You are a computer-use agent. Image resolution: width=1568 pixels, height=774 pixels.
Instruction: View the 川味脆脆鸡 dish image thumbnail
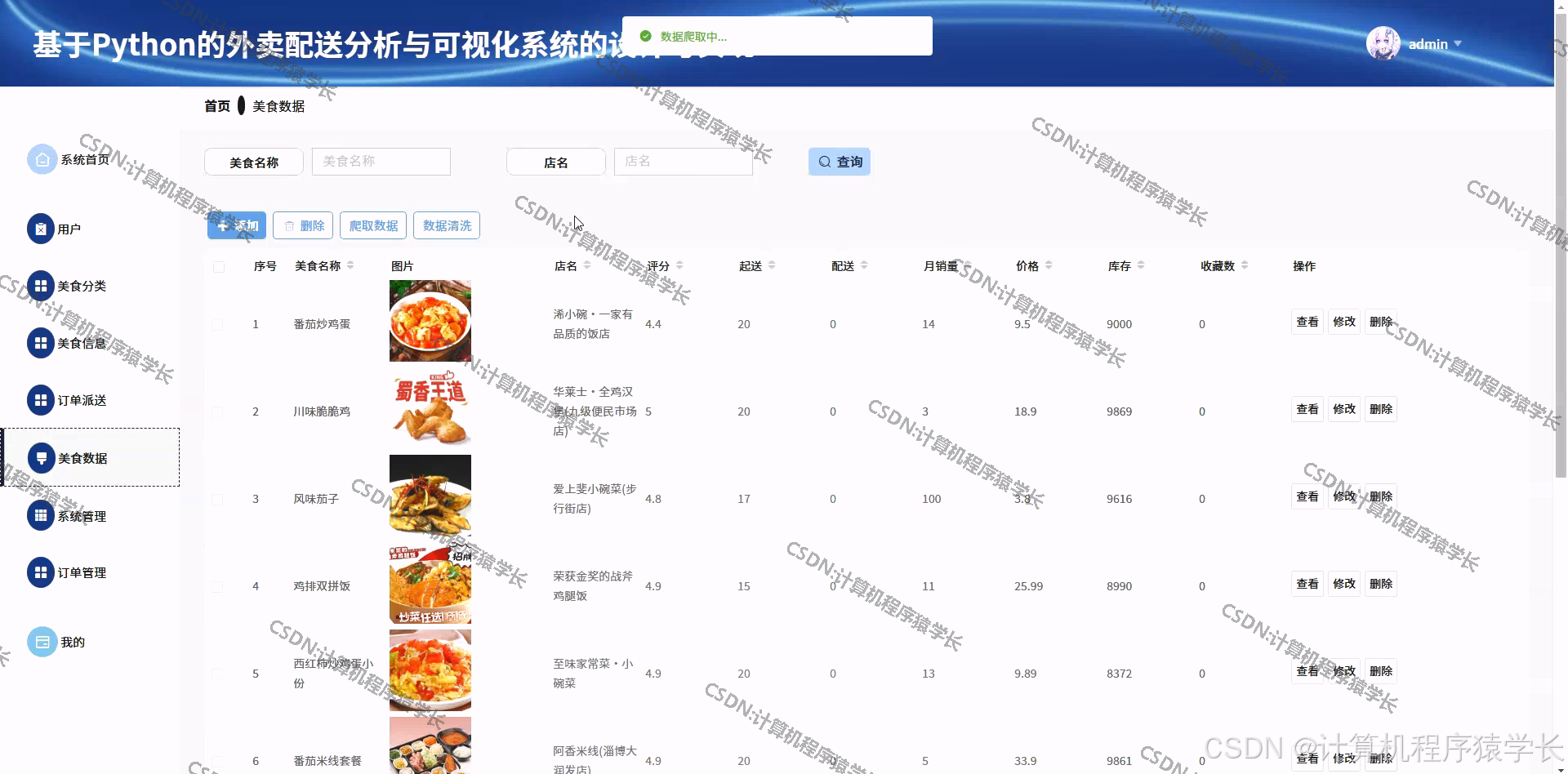tap(430, 411)
